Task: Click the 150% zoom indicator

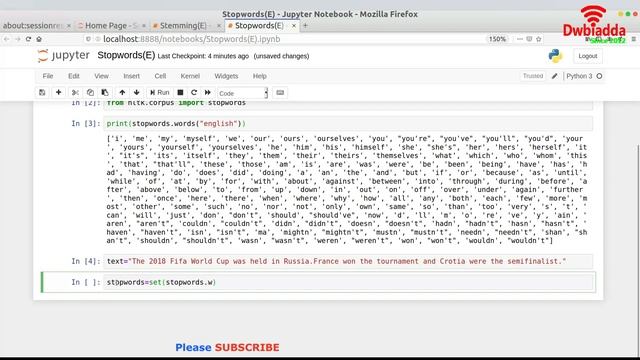Action: [x=498, y=39]
